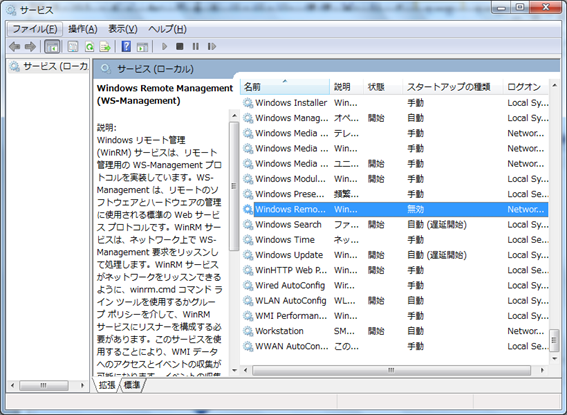The image size is (567, 415).
Task: Select the サービス (ローカル) tree node
Action: point(48,67)
